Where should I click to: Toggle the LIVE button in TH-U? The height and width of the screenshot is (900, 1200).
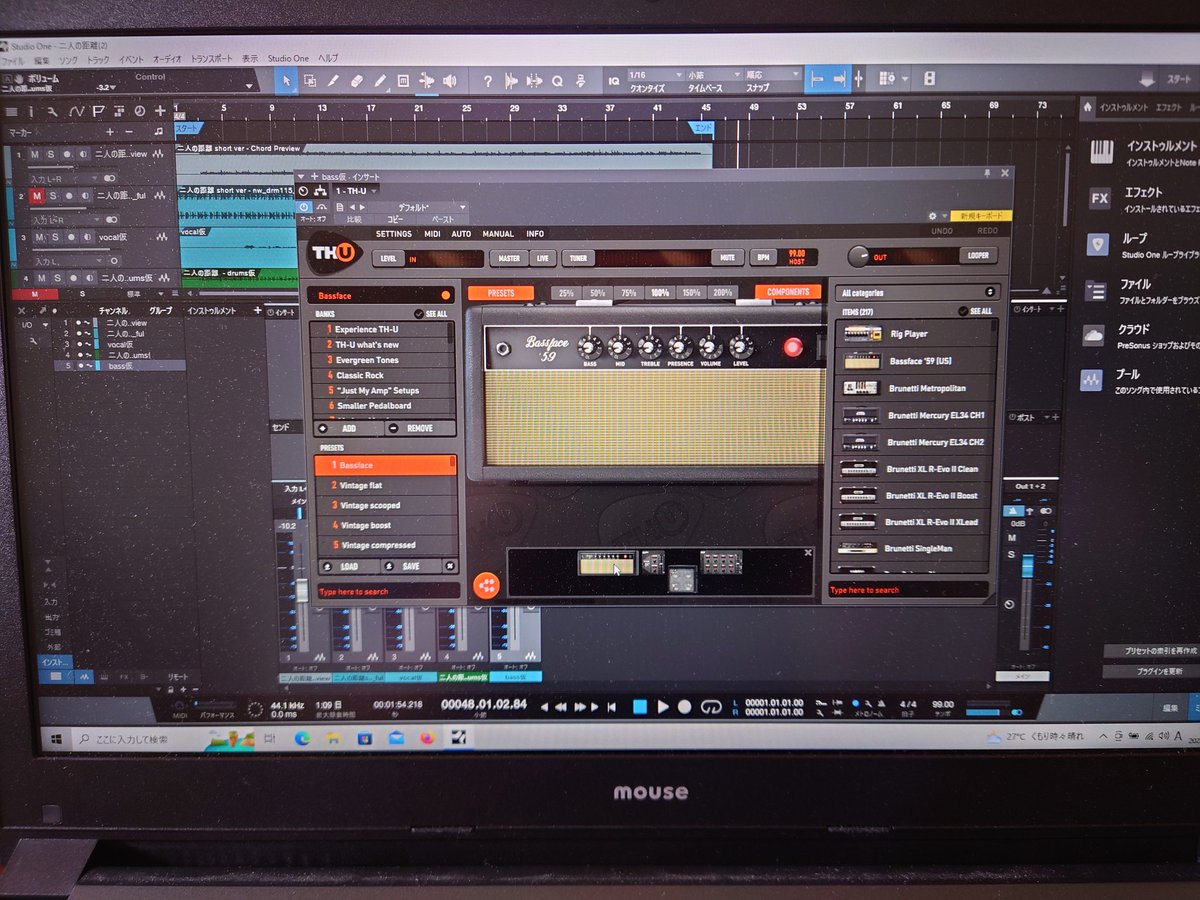point(543,257)
